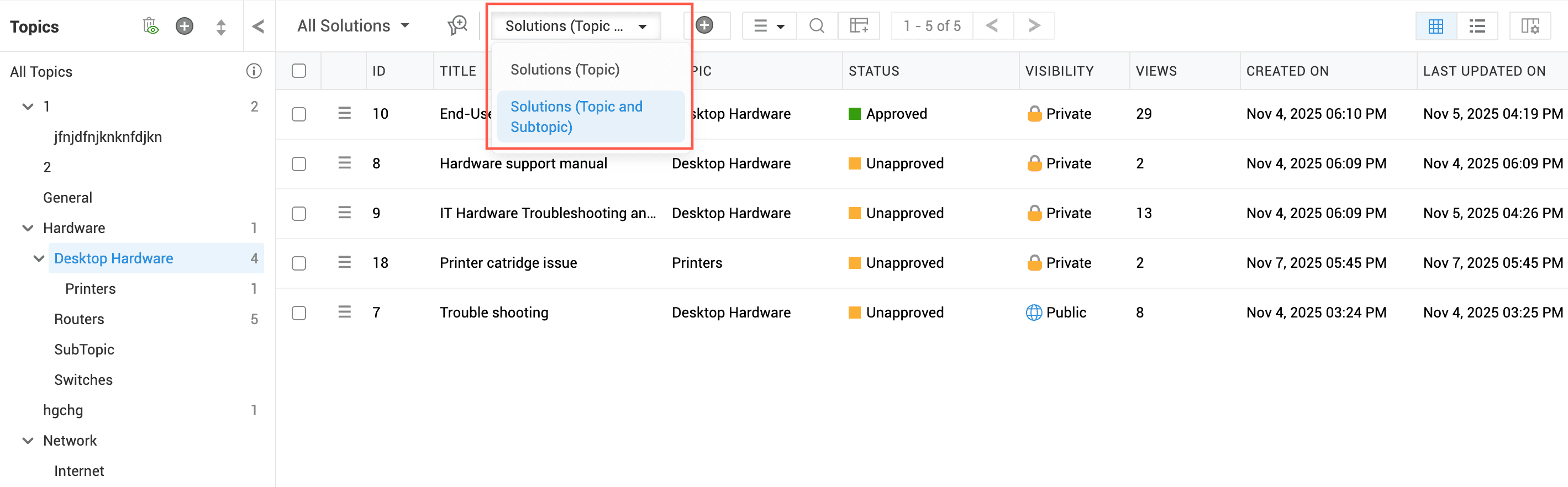
Task: Show info for All Topics
Action: point(254,71)
